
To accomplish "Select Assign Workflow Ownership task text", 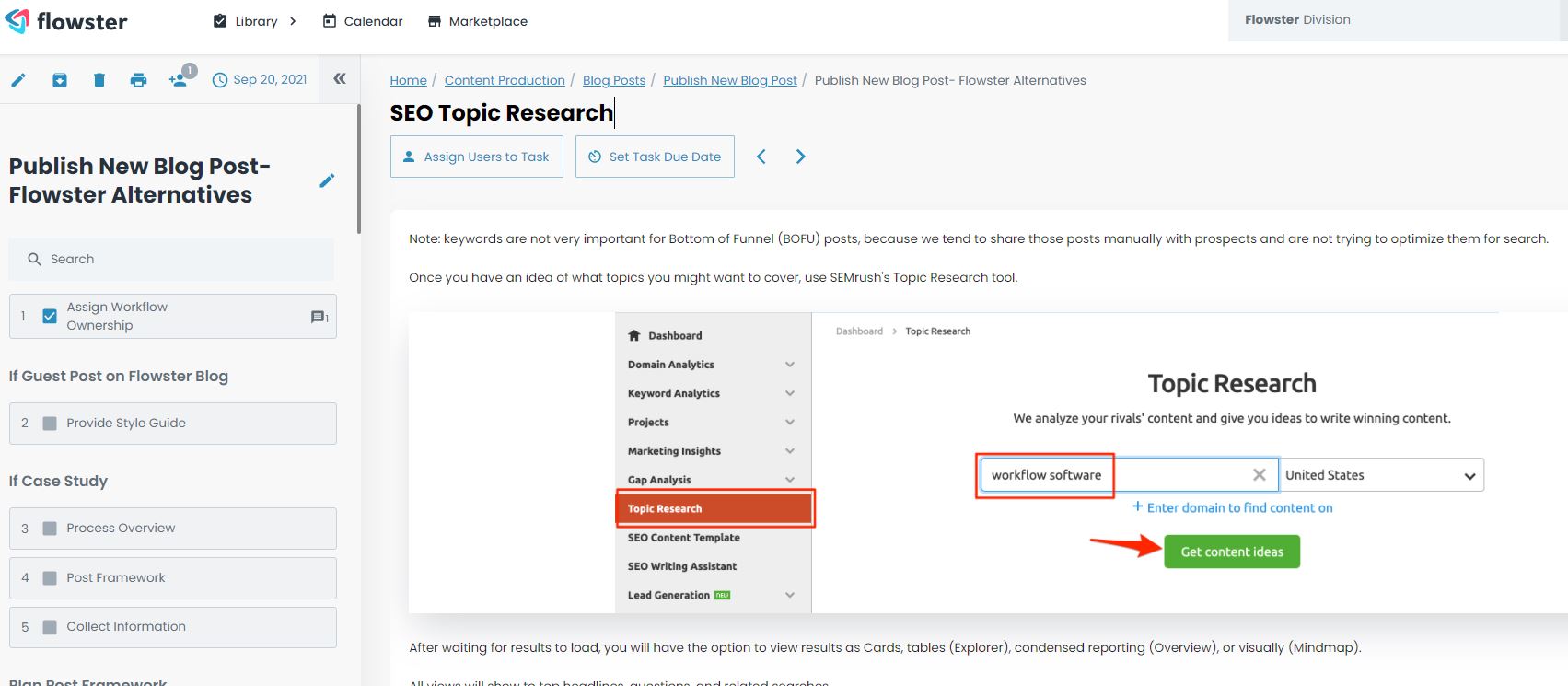I will pyautogui.click(x=117, y=316).
